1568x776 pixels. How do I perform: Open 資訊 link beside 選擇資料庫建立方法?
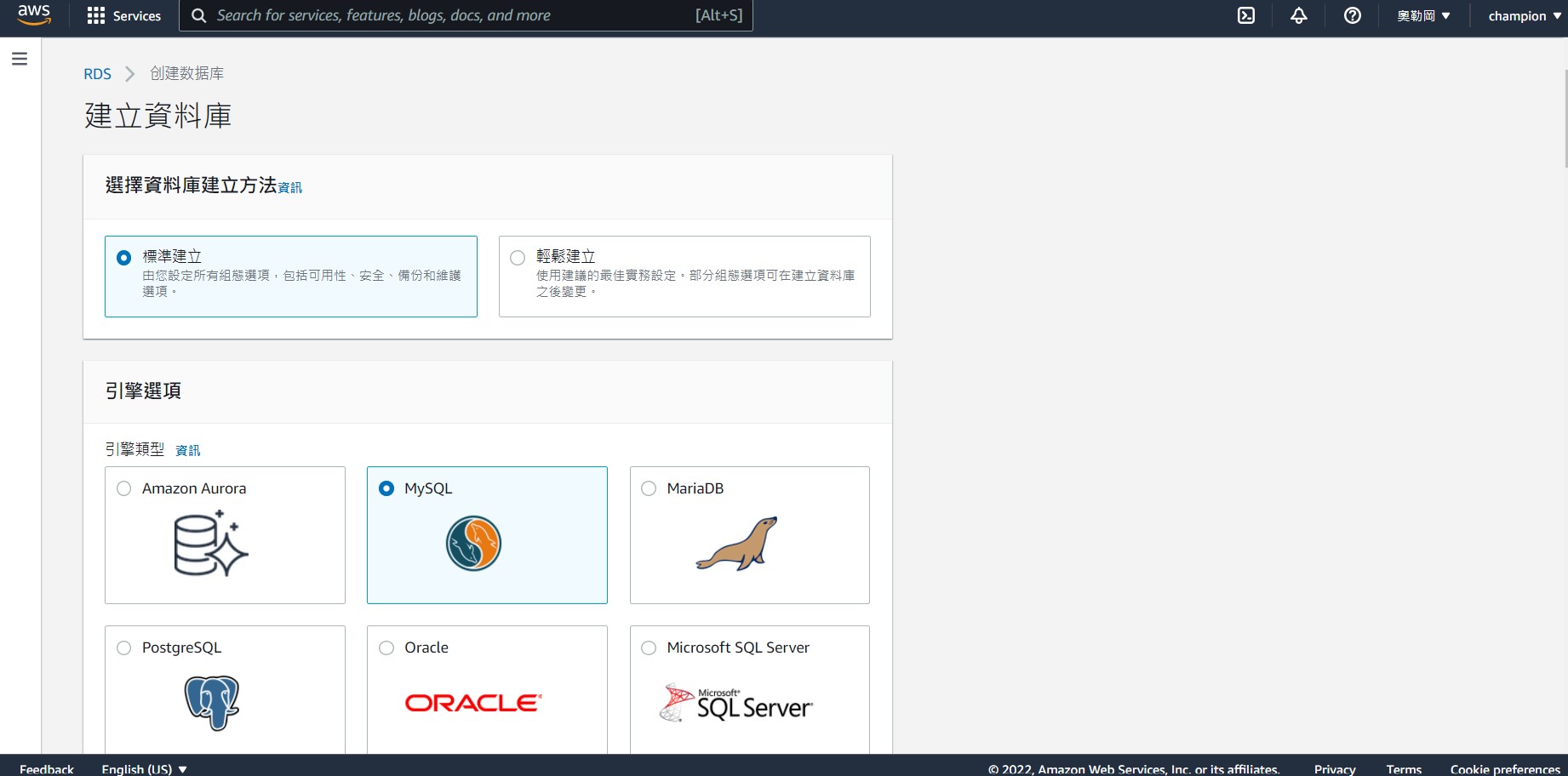pyautogui.click(x=290, y=187)
